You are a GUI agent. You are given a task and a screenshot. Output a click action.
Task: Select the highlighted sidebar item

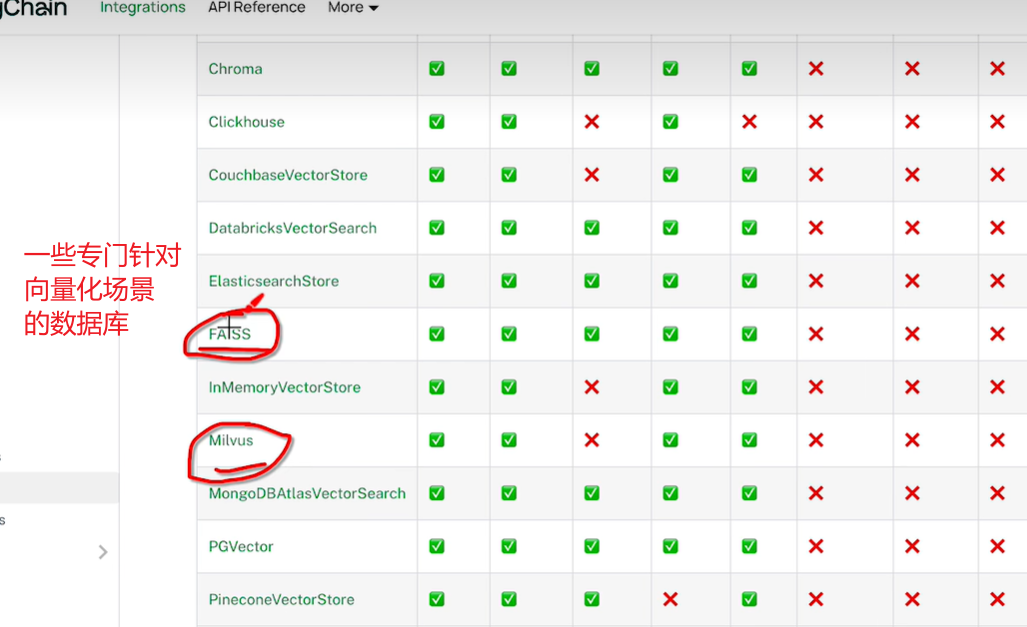pos(59,488)
